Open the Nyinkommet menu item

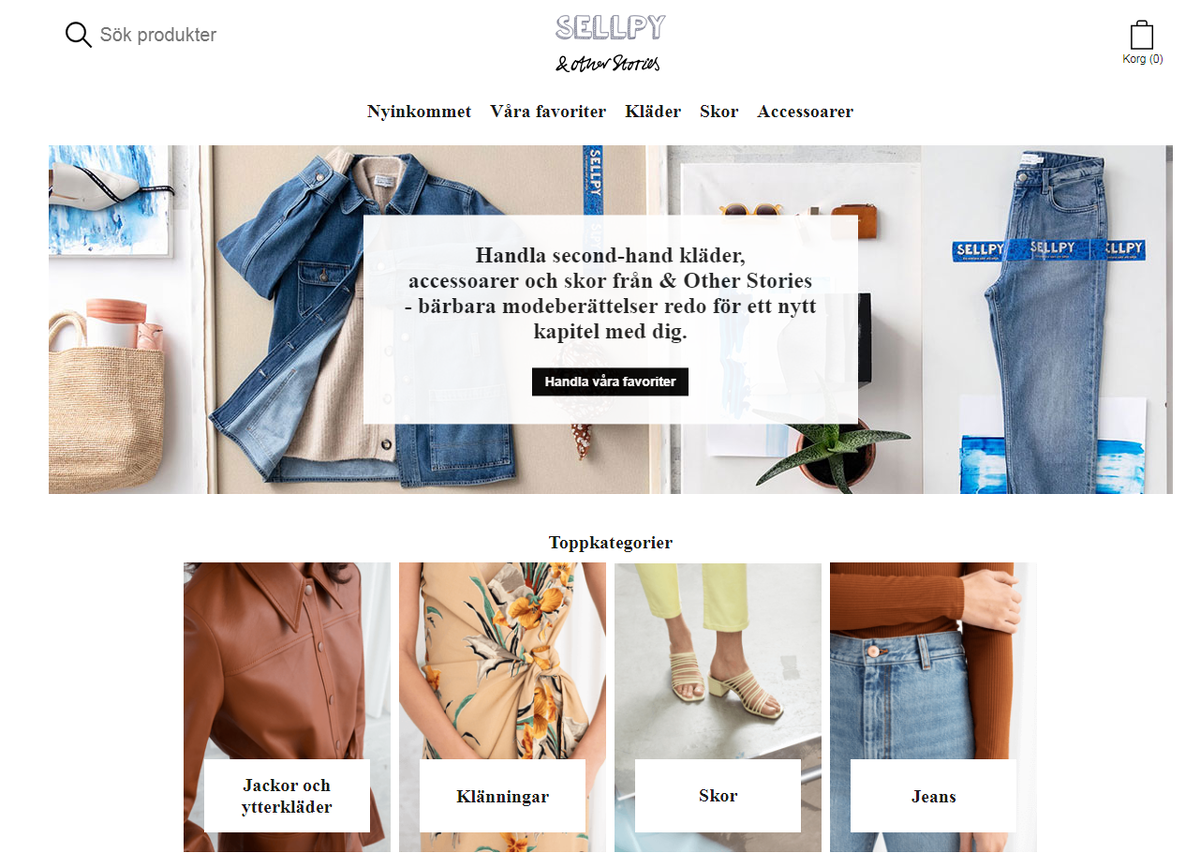[x=419, y=112]
